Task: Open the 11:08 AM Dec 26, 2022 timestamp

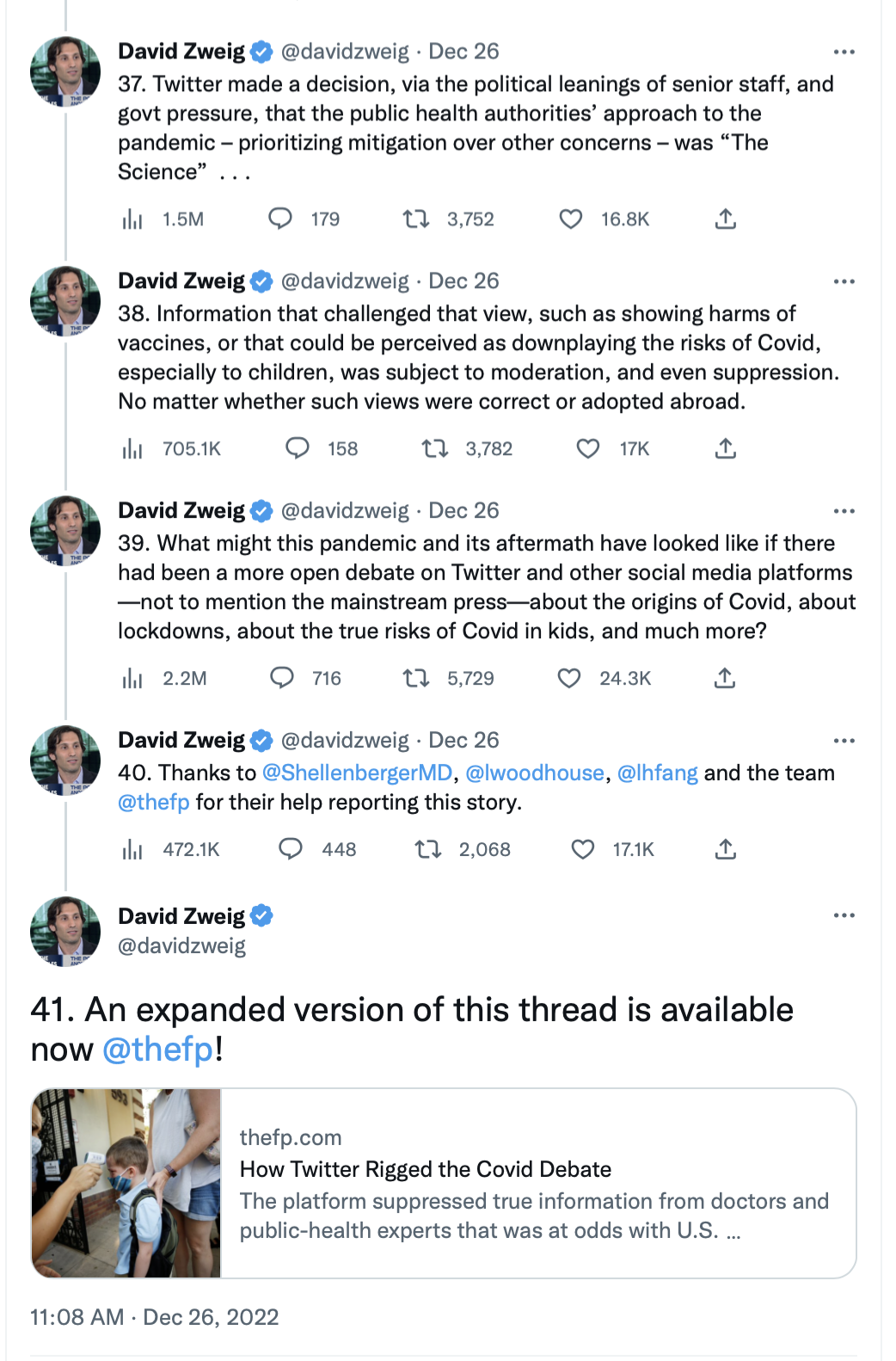Action: point(155,1317)
